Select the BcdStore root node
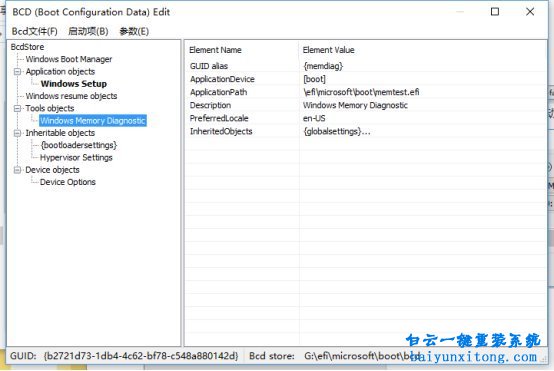The height and width of the screenshot is (371, 554). (x=27, y=47)
